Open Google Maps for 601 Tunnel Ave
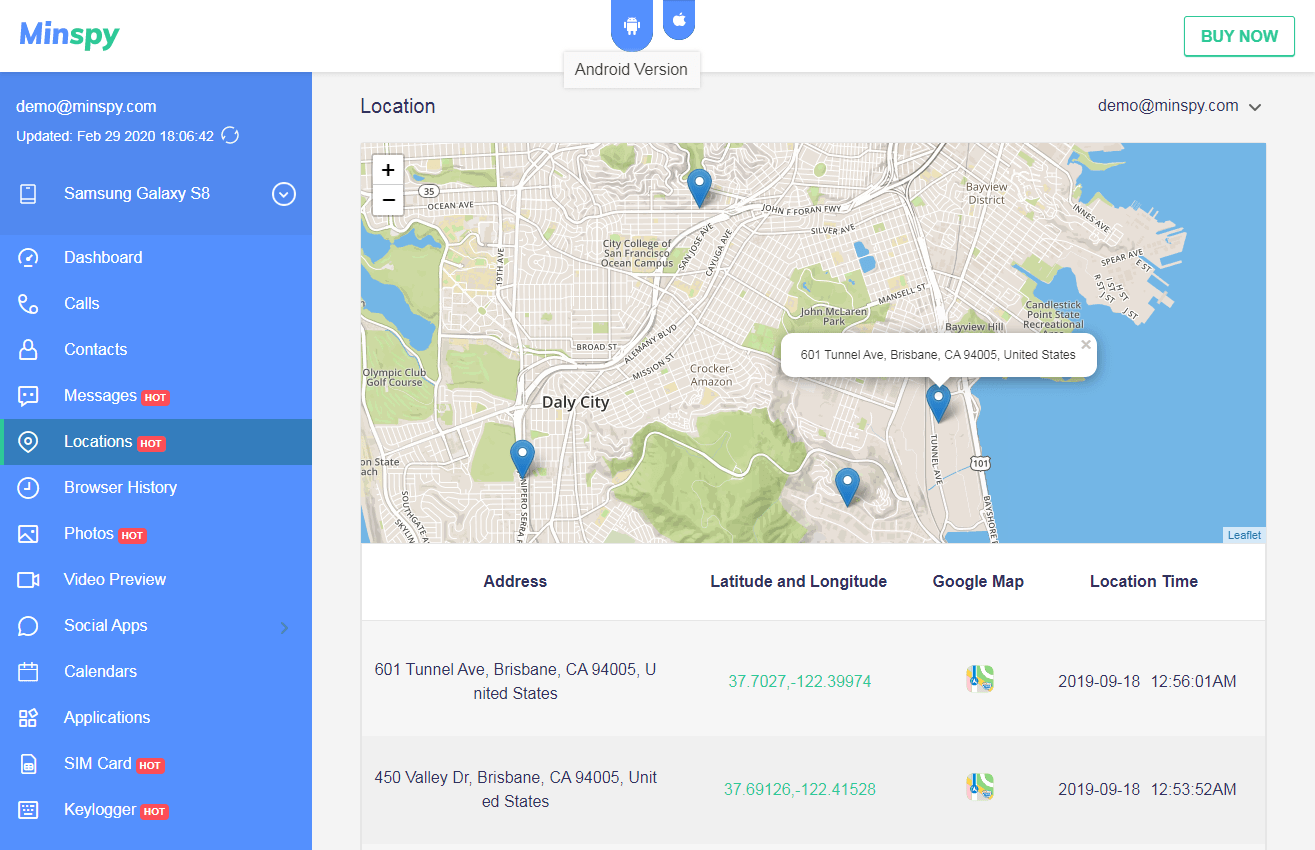The image size is (1315, 850). (x=979, y=678)
